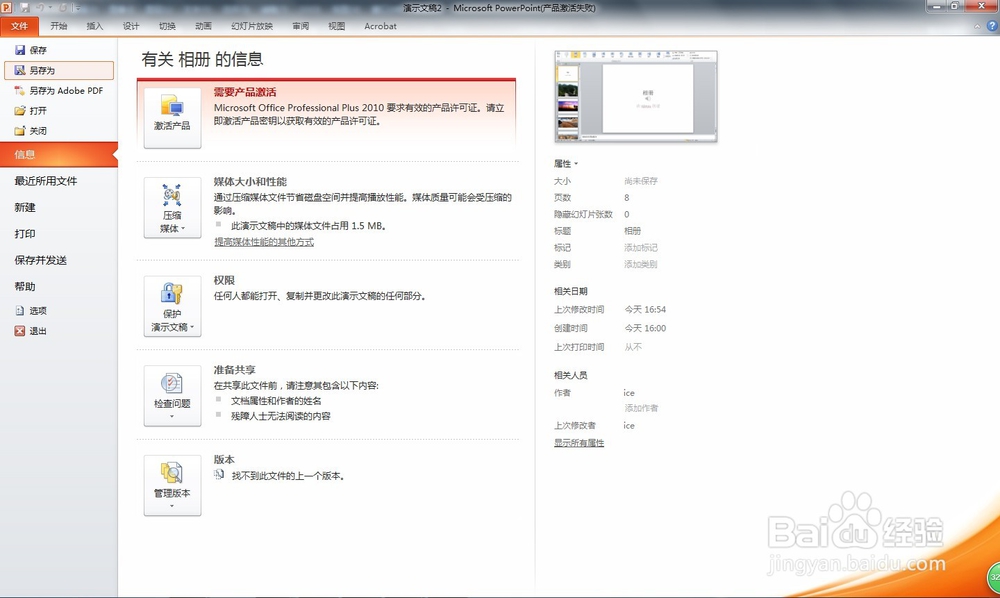Open Check for Issues (检查问题) dropdown

tap(172, 396)
